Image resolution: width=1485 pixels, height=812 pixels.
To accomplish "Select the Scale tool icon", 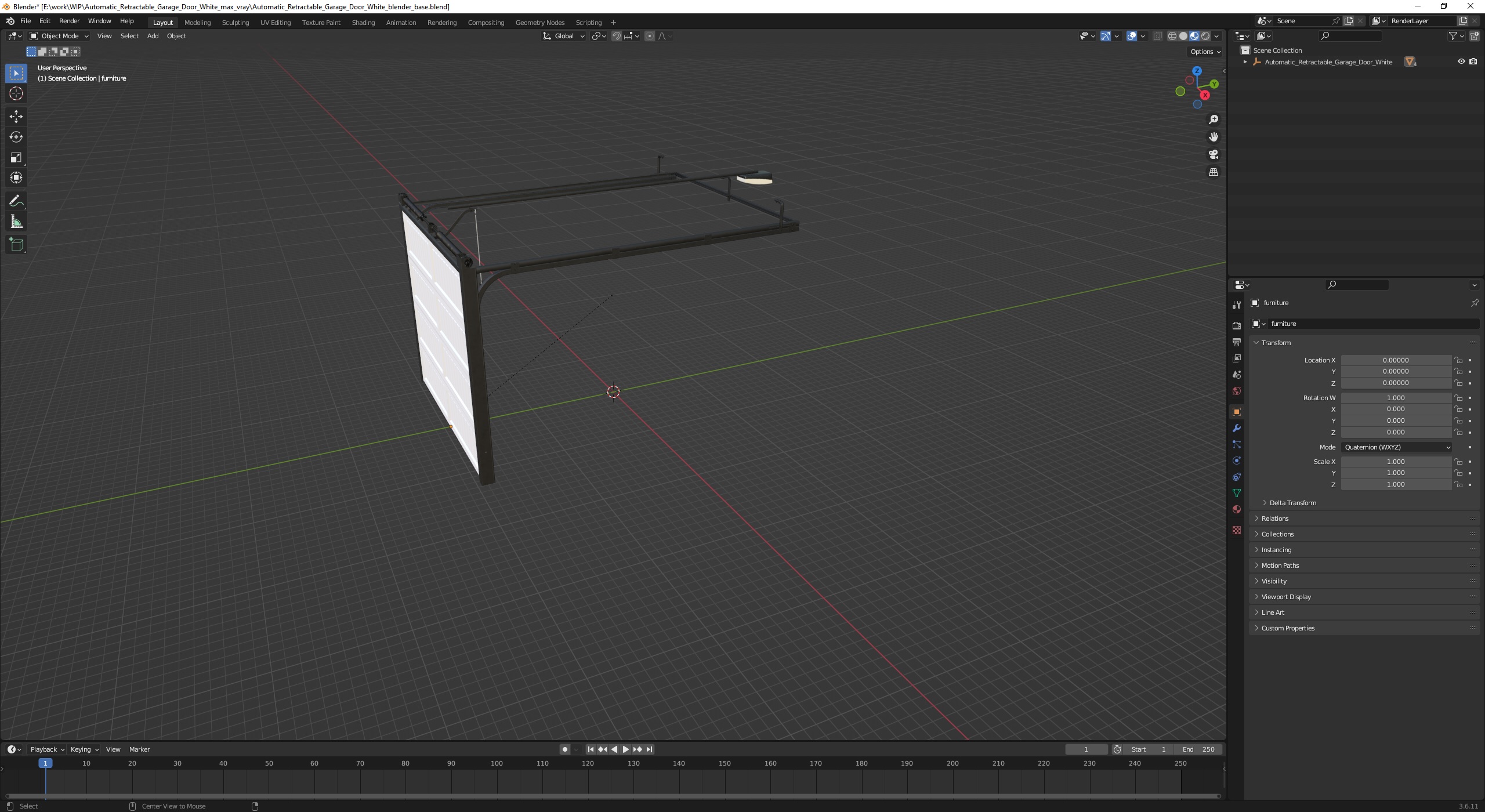I will click(x=15, y=158).
